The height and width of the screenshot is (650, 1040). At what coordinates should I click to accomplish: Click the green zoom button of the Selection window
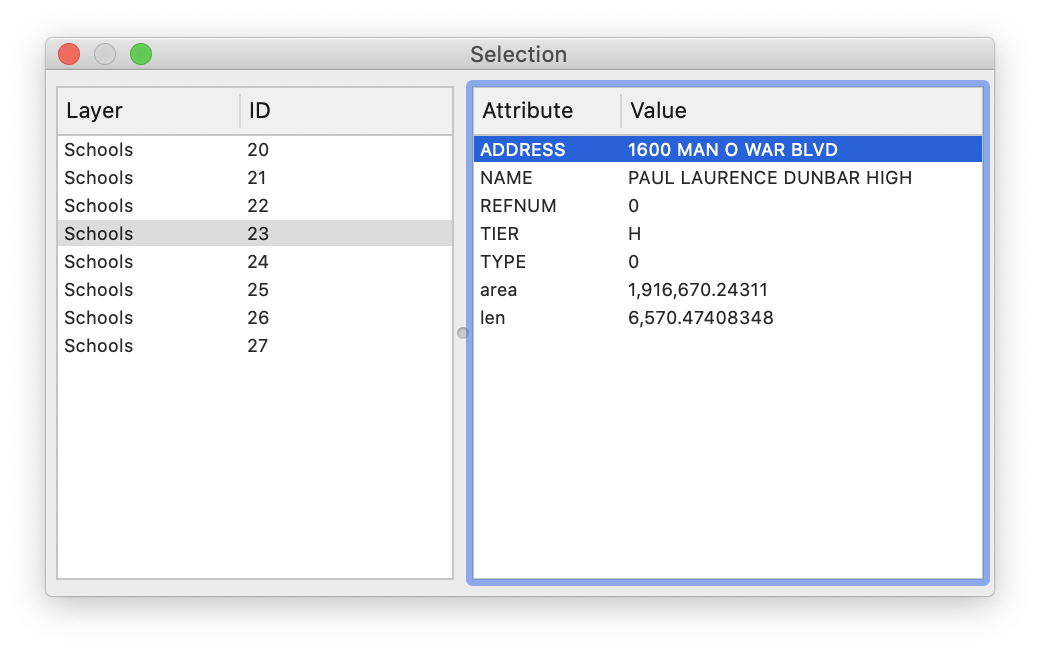tap(141, 54)
